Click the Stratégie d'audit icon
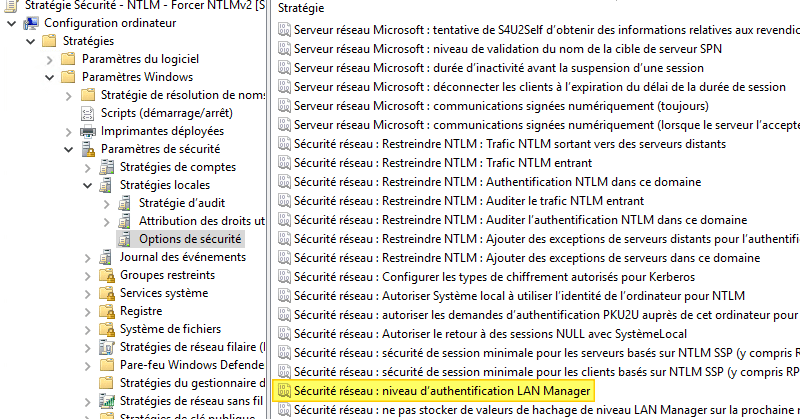The image size is (800, 419). pos(125,203)
